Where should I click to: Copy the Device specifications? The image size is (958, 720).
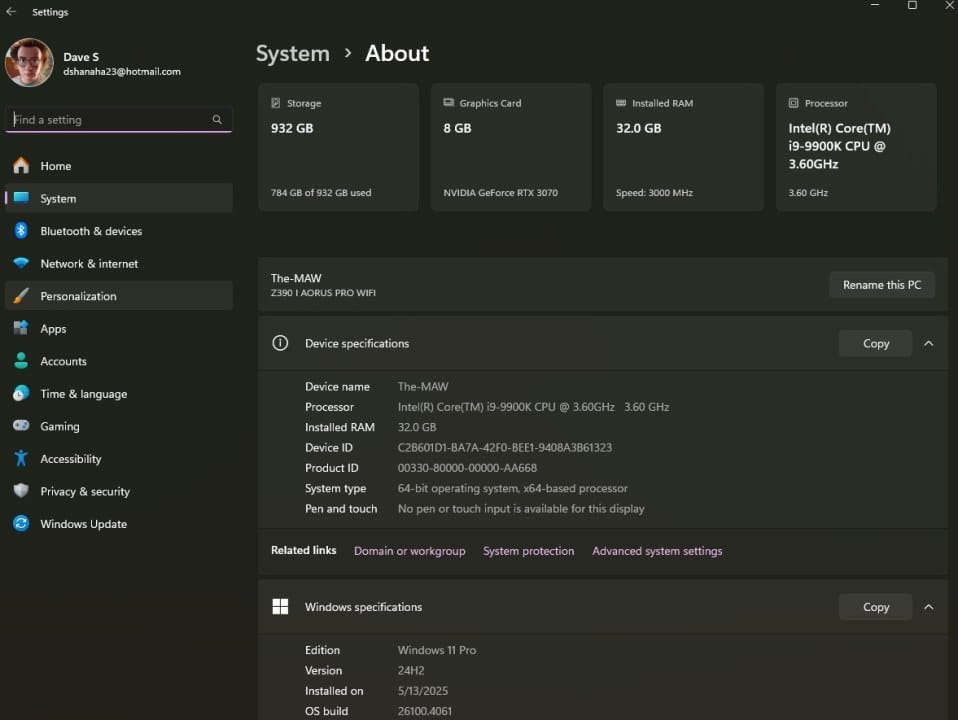click(875, 343)
